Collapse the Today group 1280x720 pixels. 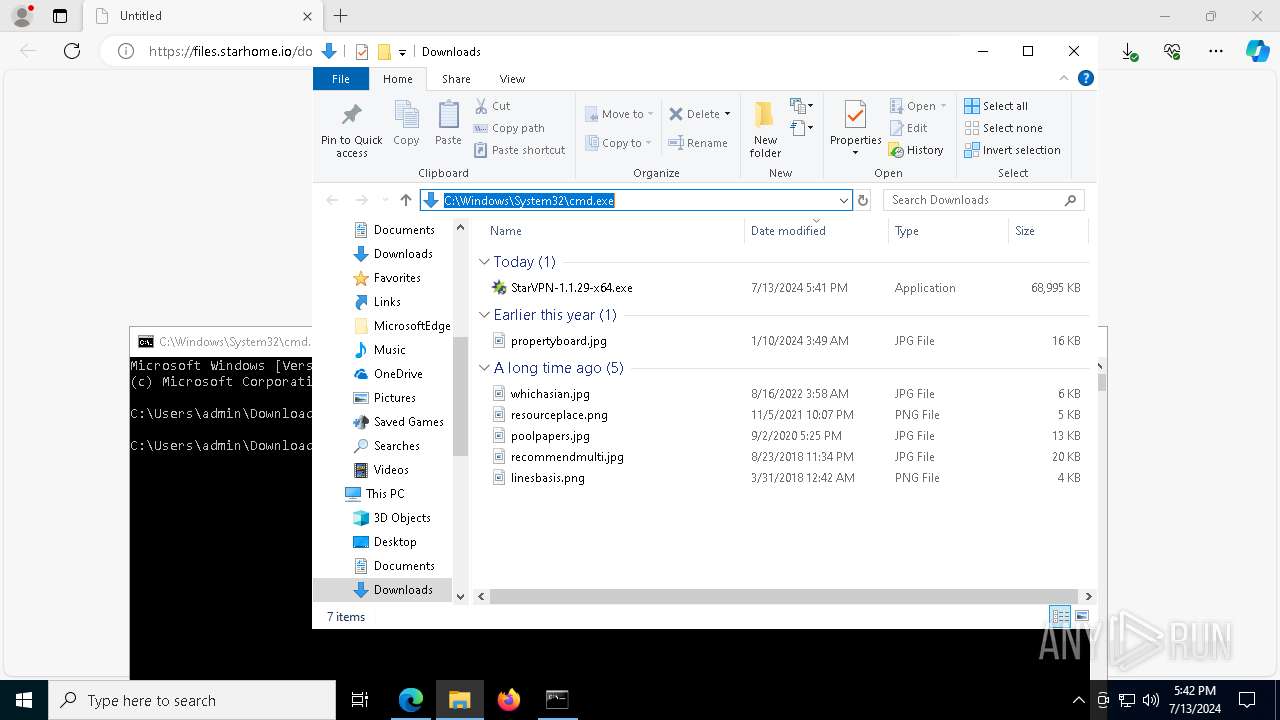pos(484,262)
